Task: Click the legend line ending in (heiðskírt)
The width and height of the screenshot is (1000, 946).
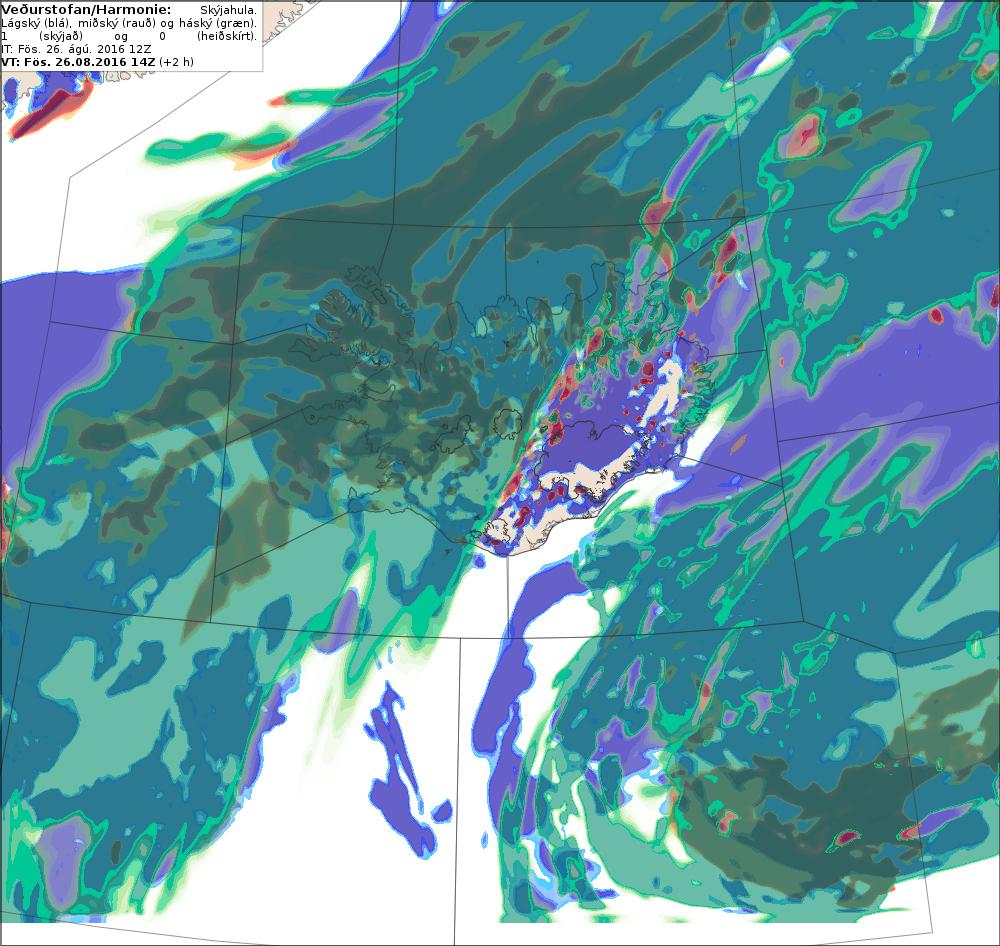Action: (x=129, y=36)
